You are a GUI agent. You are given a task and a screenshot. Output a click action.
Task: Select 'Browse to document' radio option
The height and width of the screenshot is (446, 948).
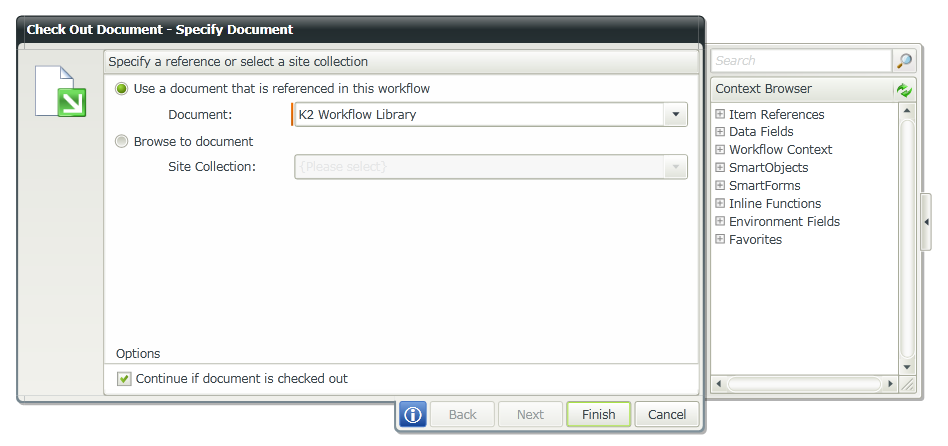pos(123,142)
